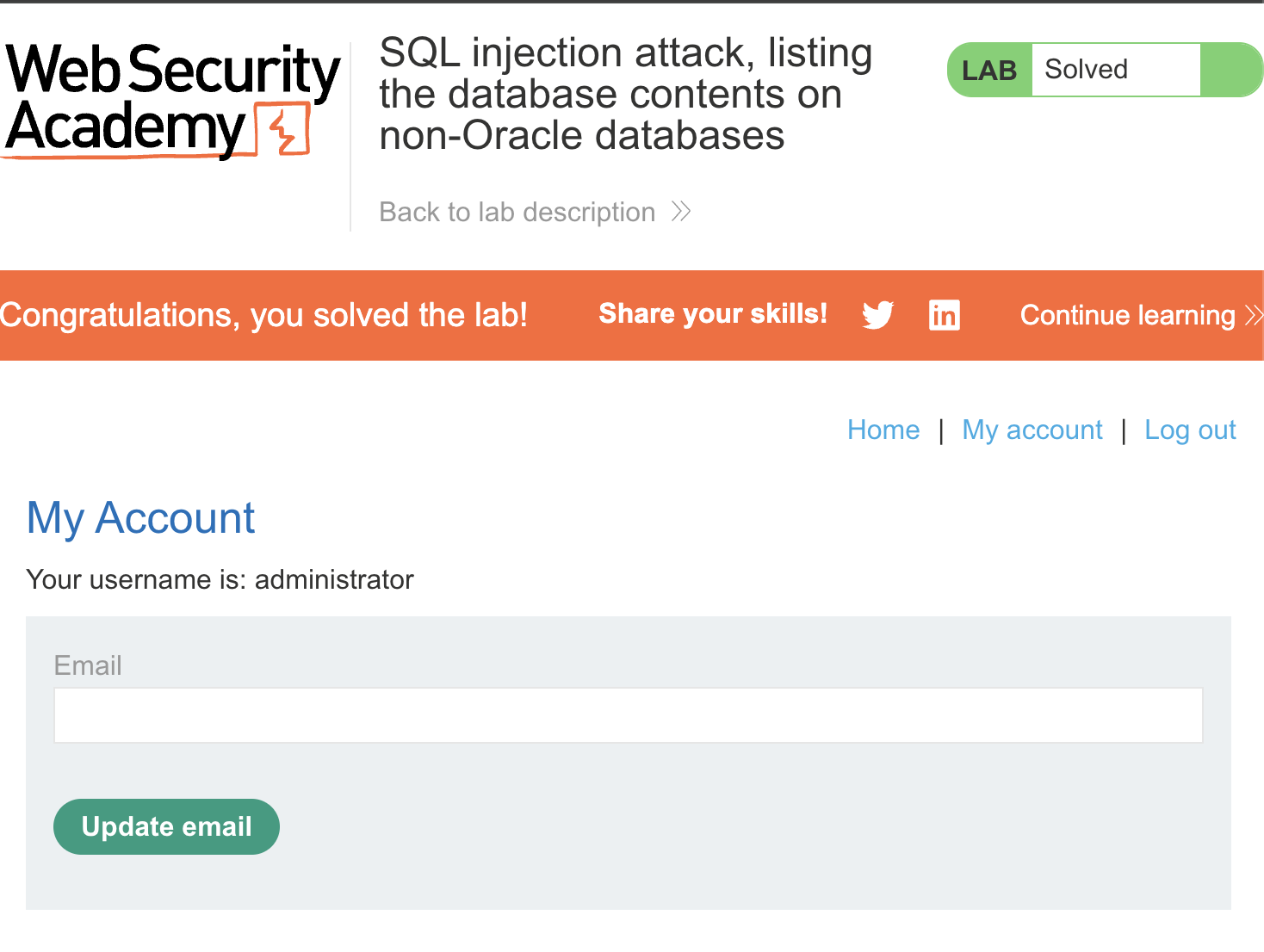Open the My account page
Screen dimensions: 1264x952
click(1032, 430)
